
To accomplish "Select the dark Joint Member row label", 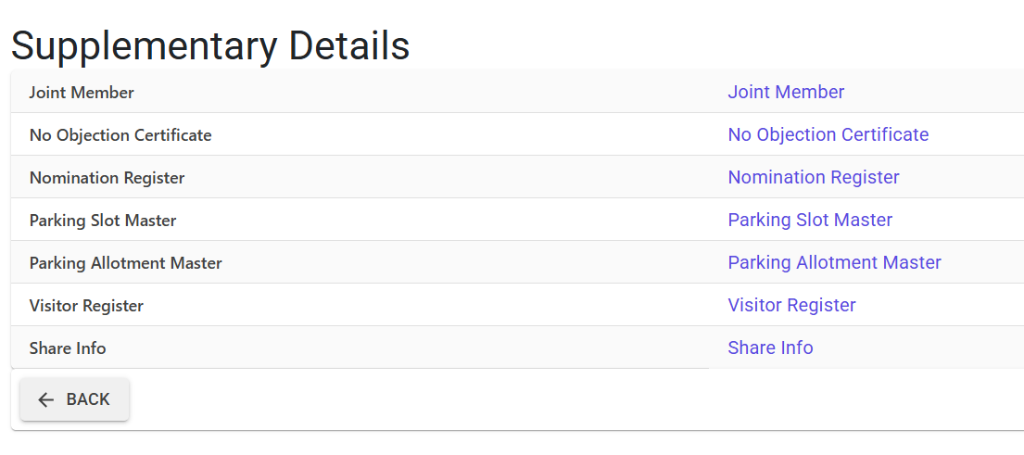I will 82,93.
